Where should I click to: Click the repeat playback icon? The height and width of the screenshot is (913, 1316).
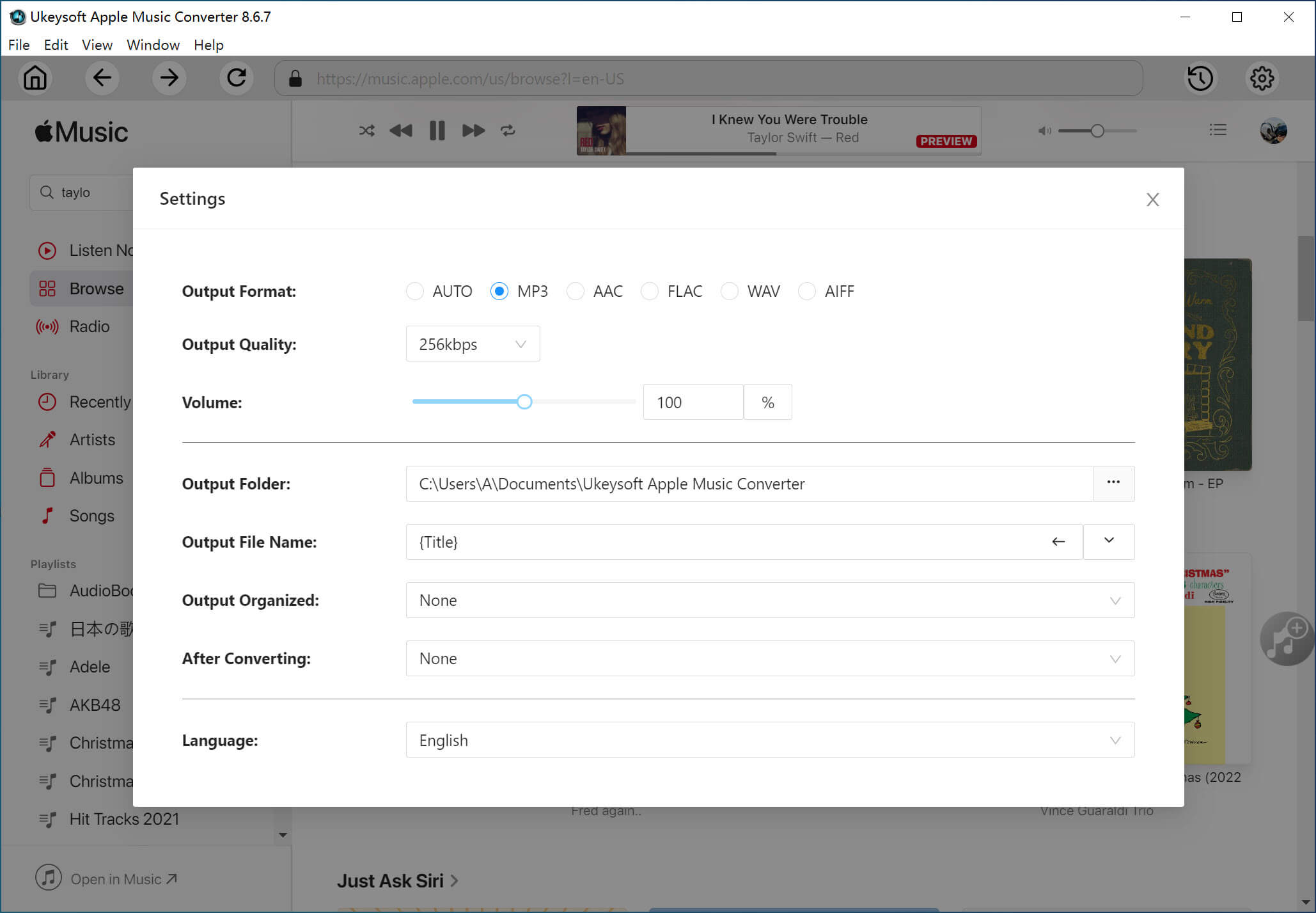[508, 130]
